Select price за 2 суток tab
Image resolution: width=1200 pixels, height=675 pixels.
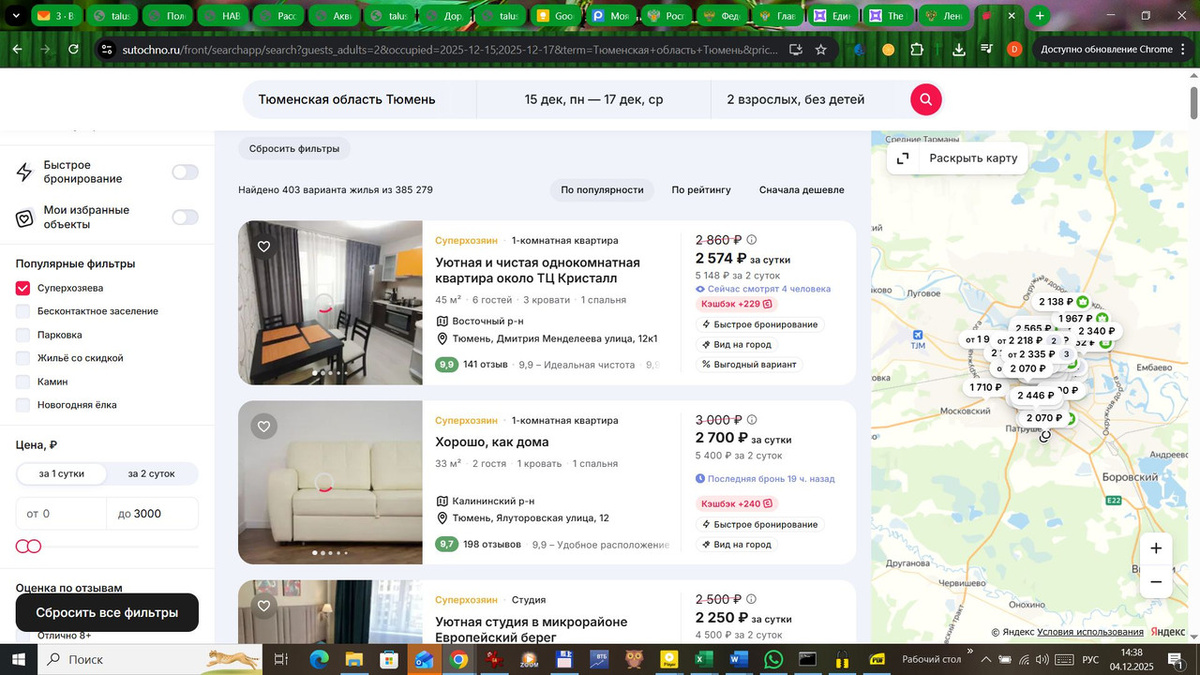click(x=151, y=473)
